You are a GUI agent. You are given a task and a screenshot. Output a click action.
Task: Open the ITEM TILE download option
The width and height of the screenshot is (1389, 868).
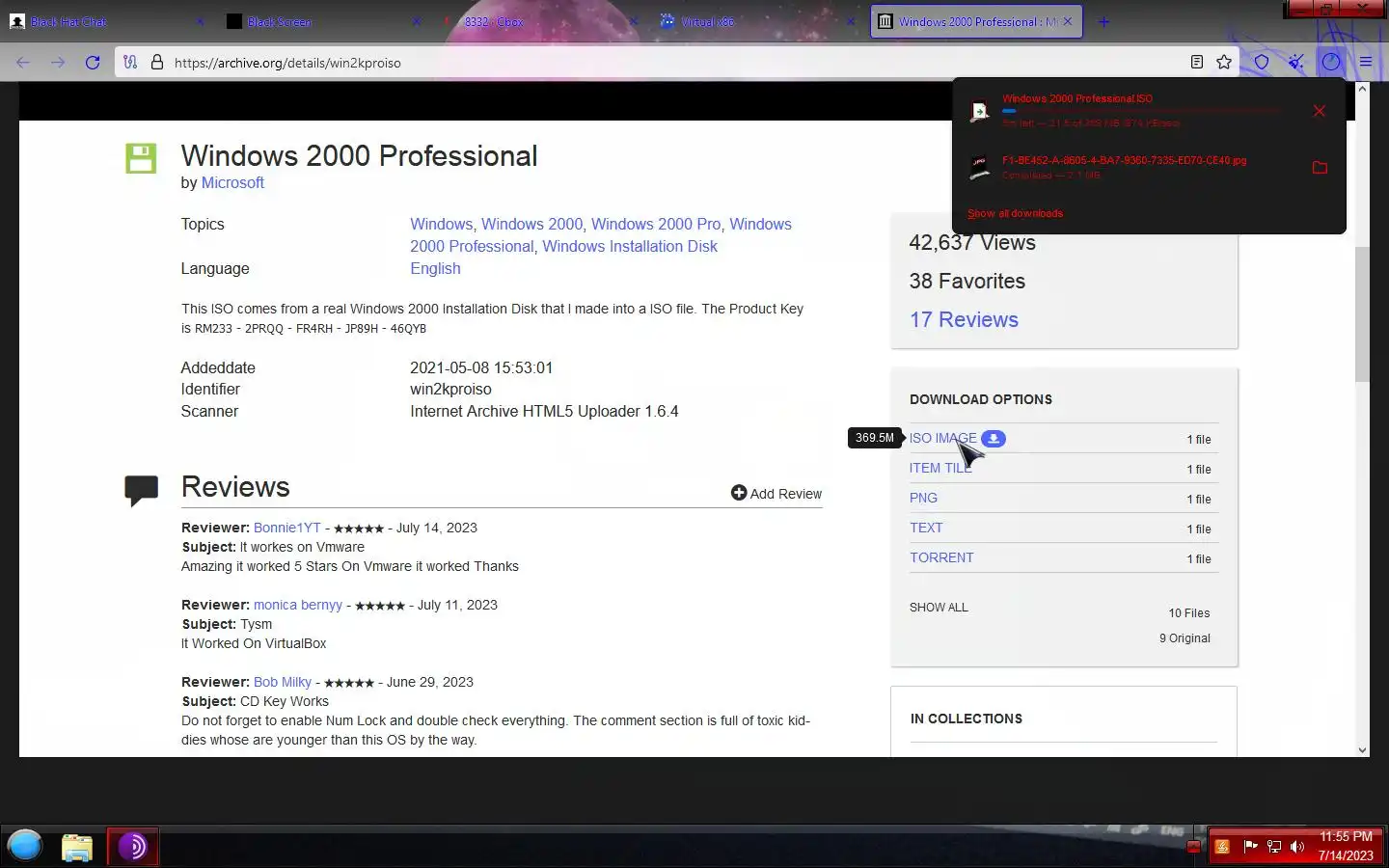point(940,468)
